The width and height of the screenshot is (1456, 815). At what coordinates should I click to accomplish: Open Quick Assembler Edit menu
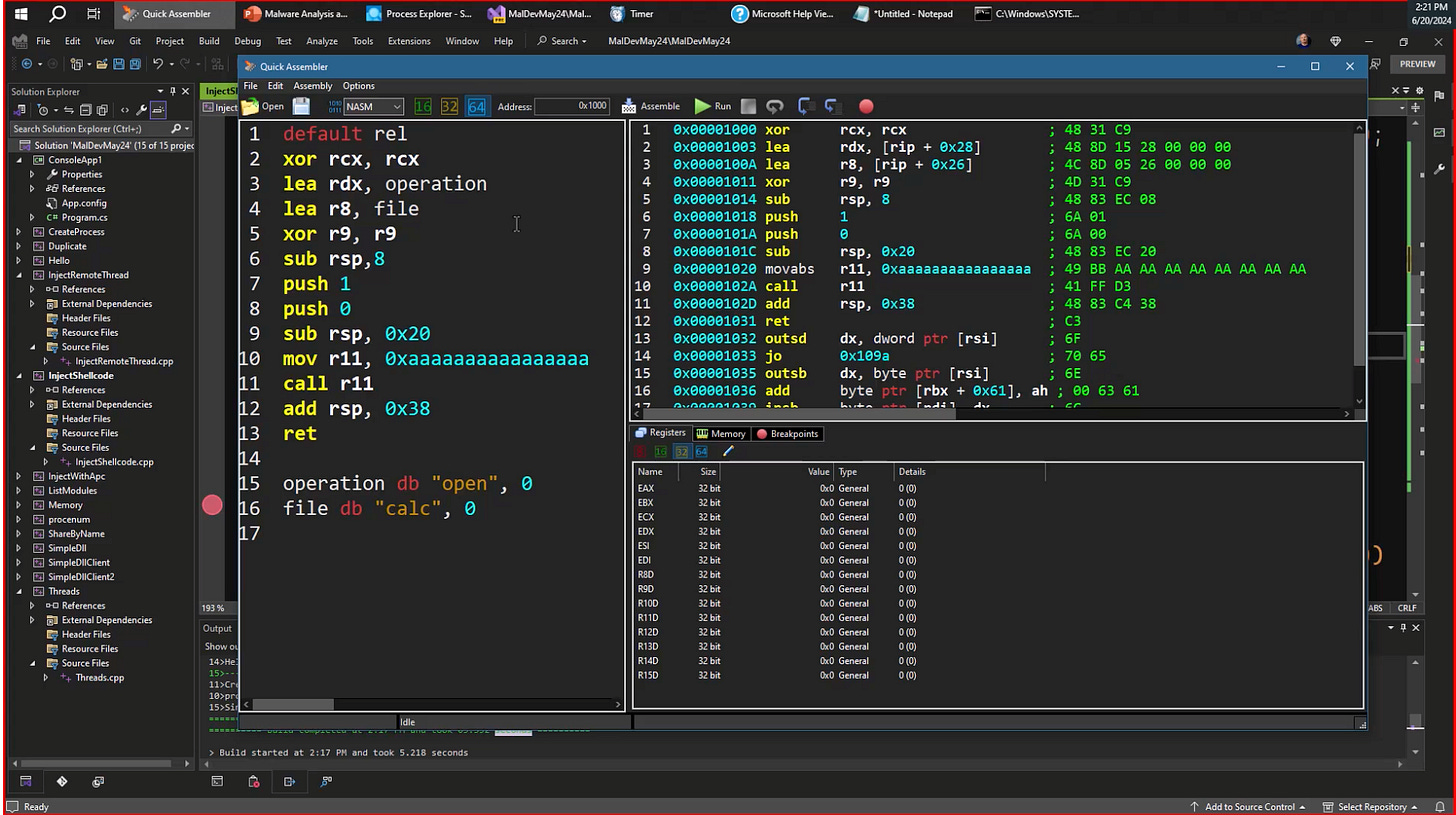click(x=275, y=86)
